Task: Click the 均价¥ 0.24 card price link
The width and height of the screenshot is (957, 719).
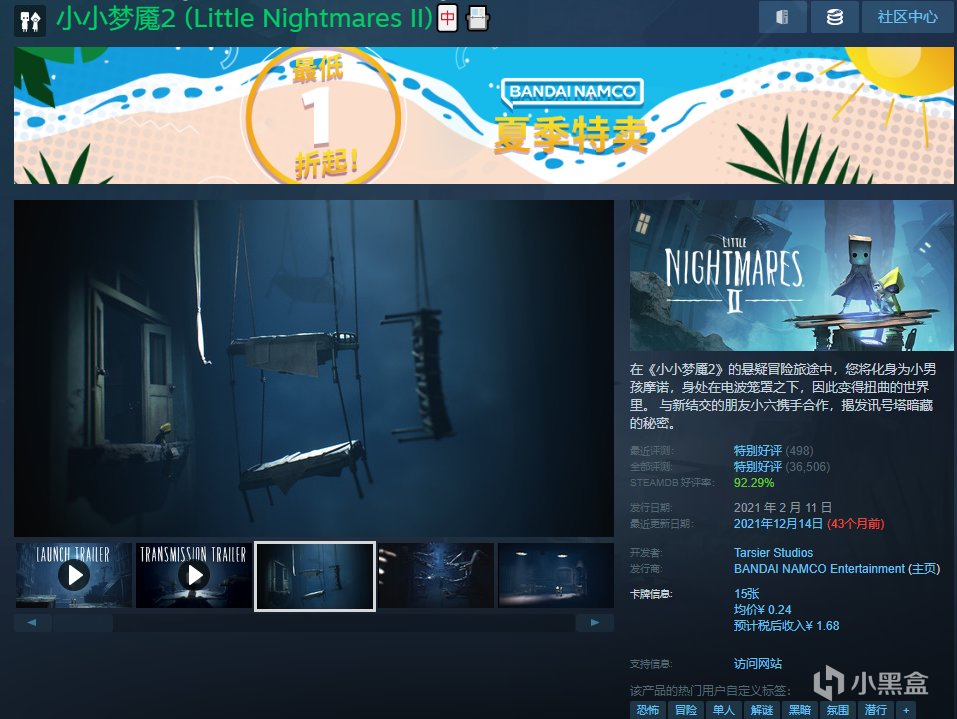Action: click(762, 609)
